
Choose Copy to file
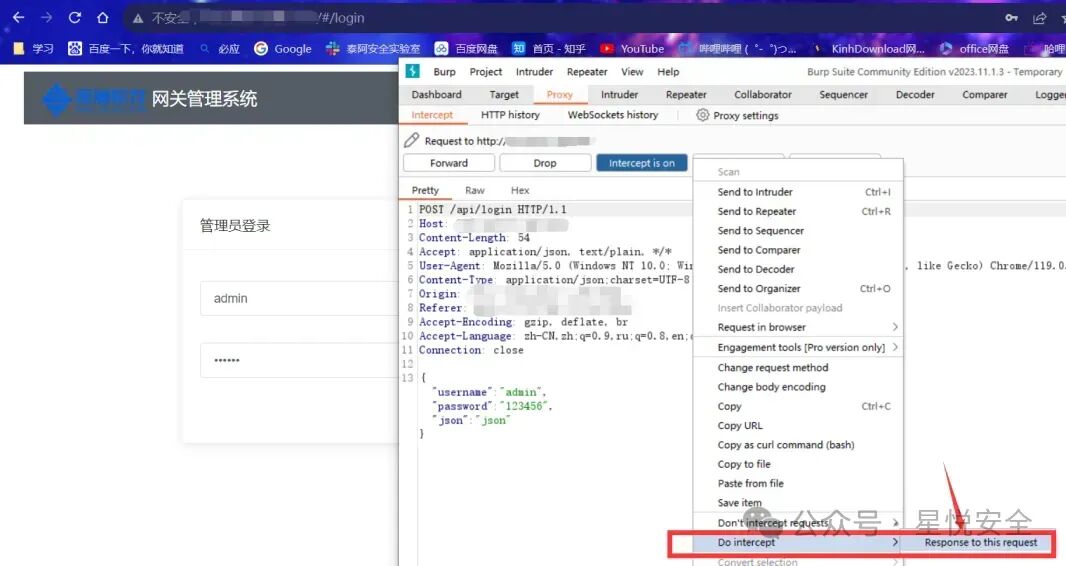(798, 464)
